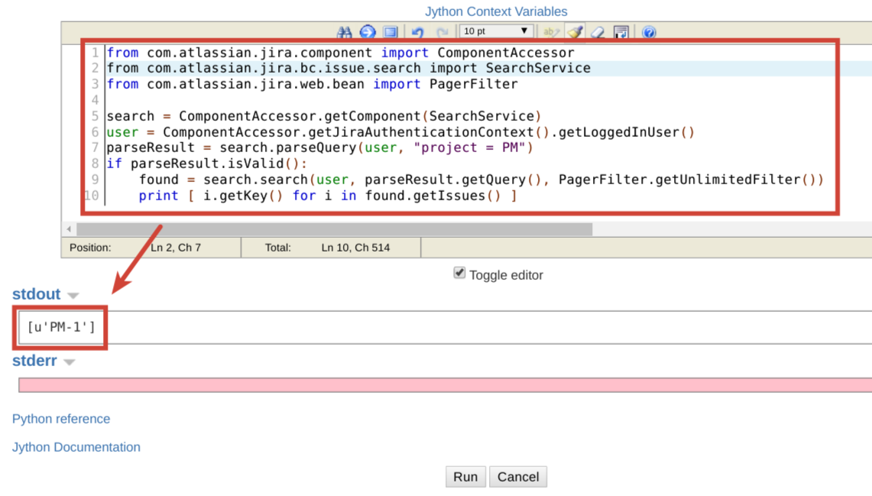Image resolution: width=872 pixels, height=496 pixels.
Task: Redo the last undone edit
Action: click(x=442, y=32)
